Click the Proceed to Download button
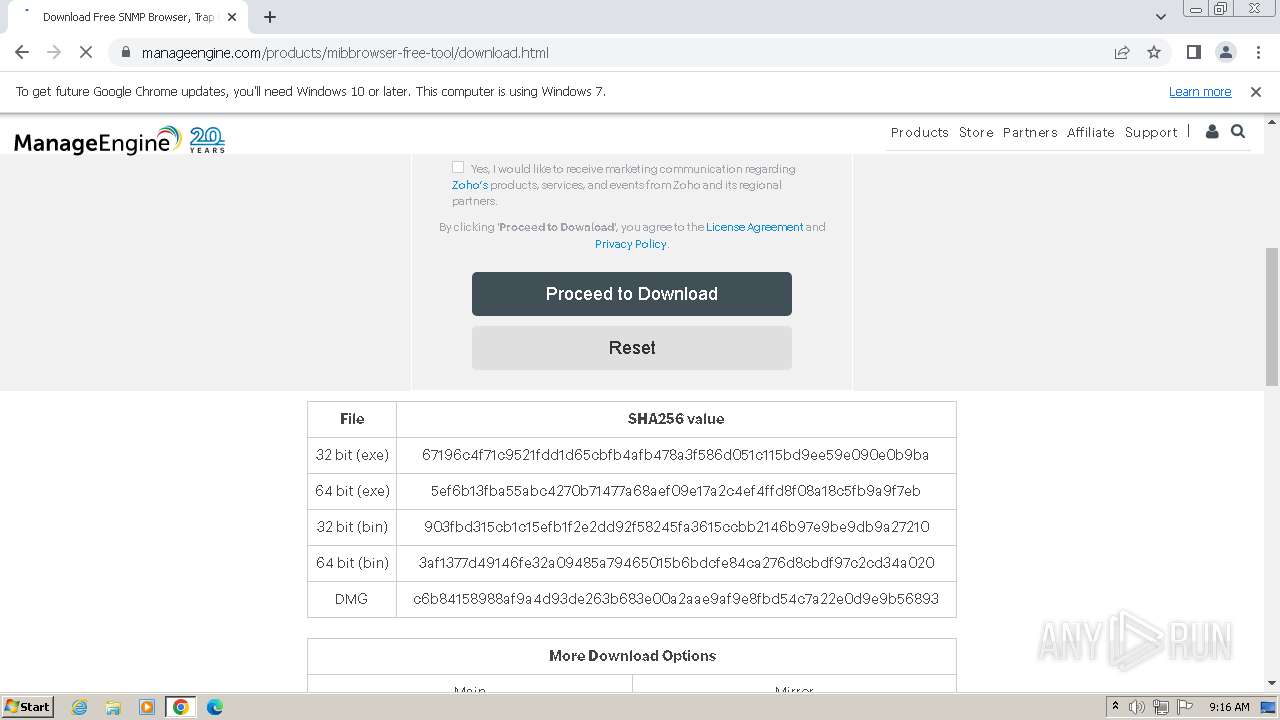 coord(632,294)
